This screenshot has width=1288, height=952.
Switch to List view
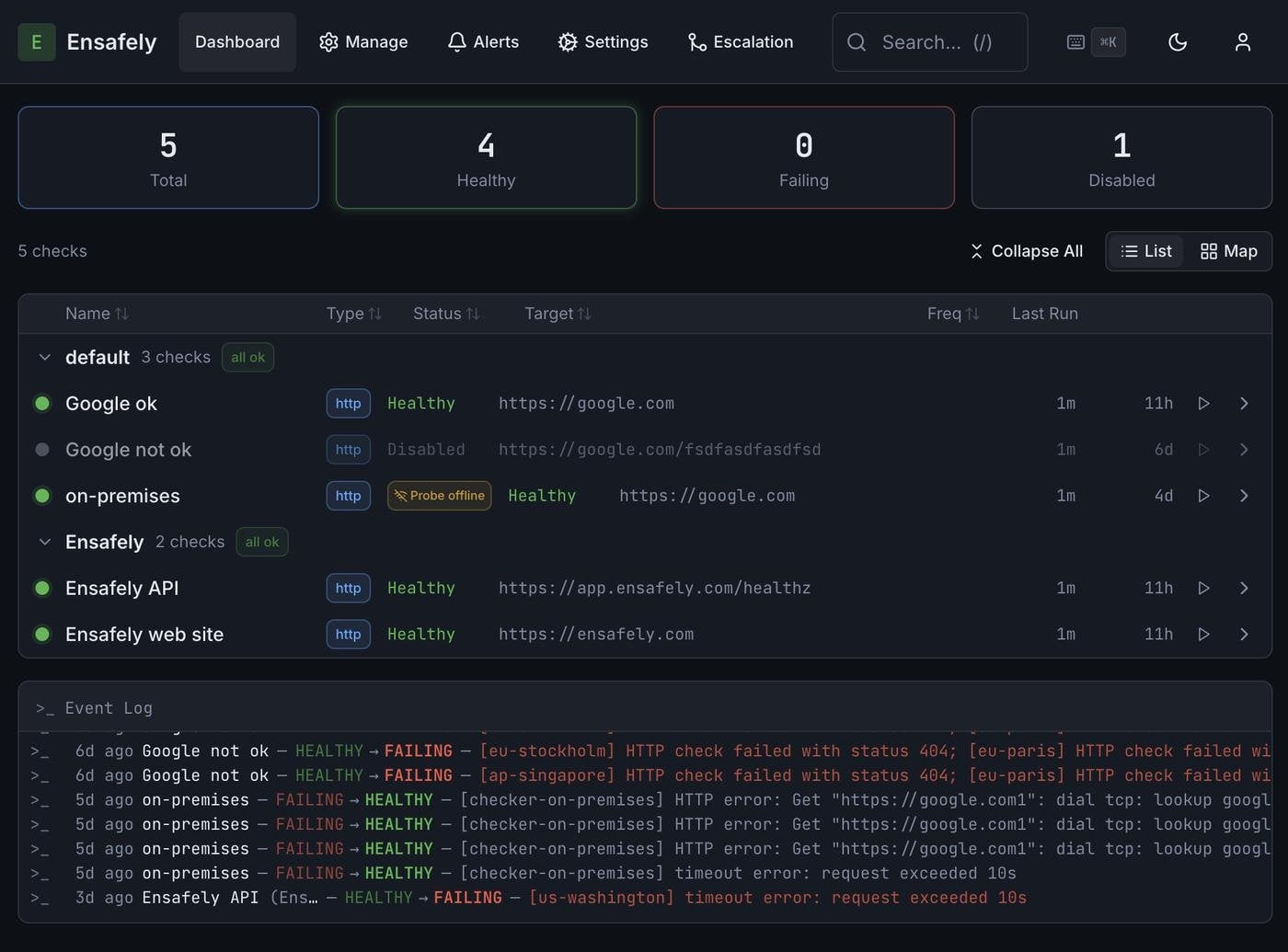tap(1146, 251)
